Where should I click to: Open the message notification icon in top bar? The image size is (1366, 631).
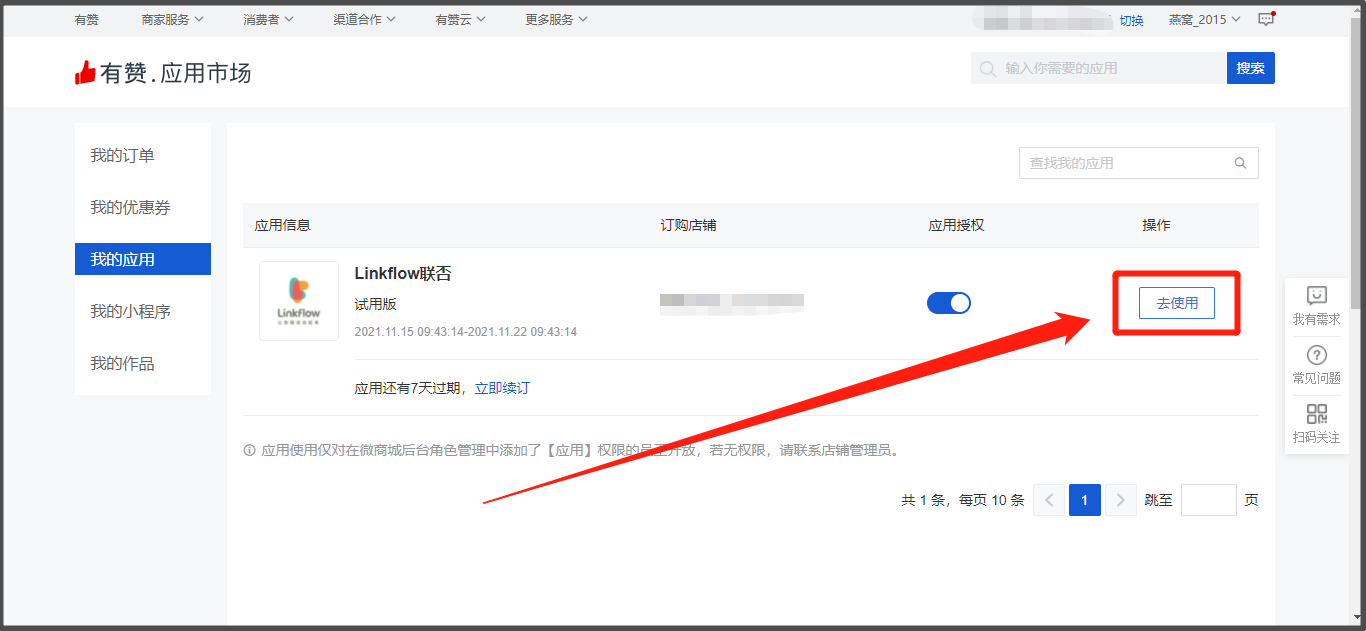coord(1266,19)
